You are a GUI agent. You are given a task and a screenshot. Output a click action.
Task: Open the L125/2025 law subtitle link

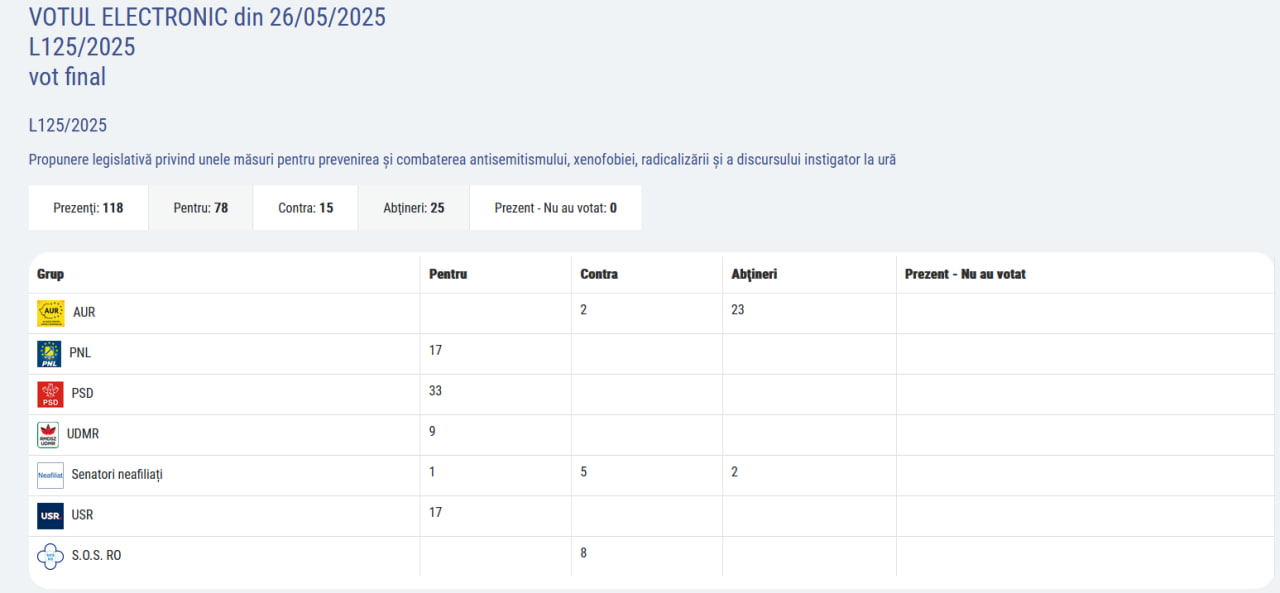[68, 126]
